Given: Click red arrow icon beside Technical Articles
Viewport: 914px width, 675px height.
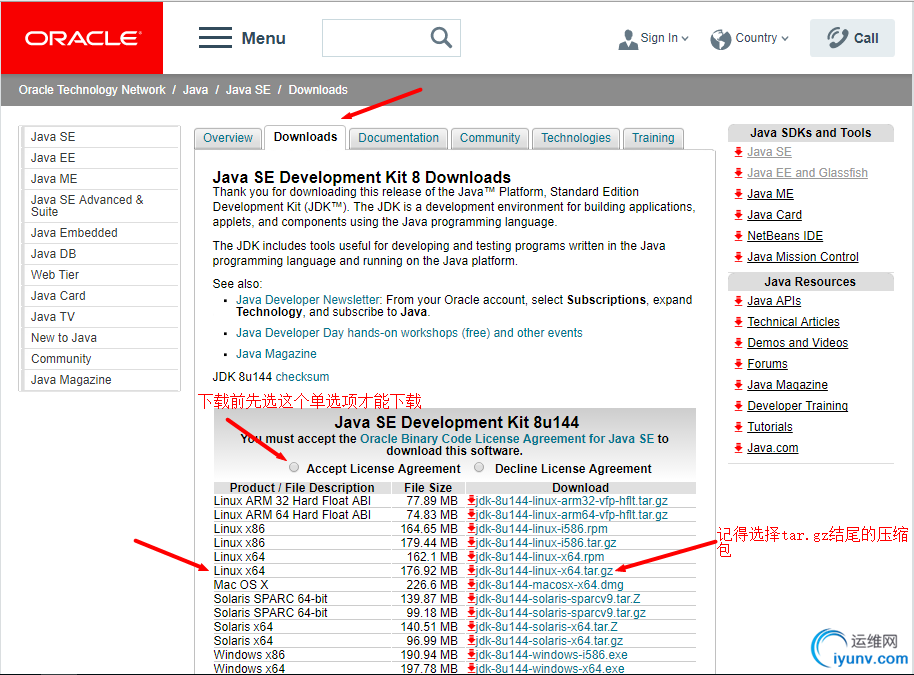Looking at the screenshot, I should pyautogui.click(x=739, y=322).
